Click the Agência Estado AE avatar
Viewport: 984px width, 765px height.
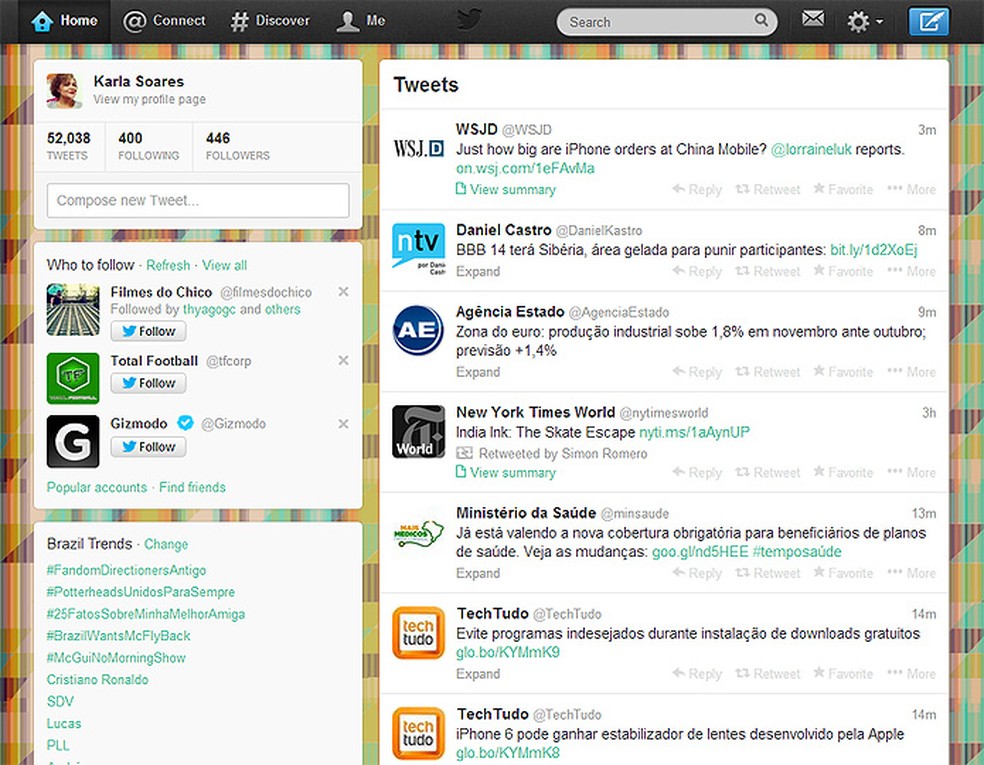click(x=419, y=330)
